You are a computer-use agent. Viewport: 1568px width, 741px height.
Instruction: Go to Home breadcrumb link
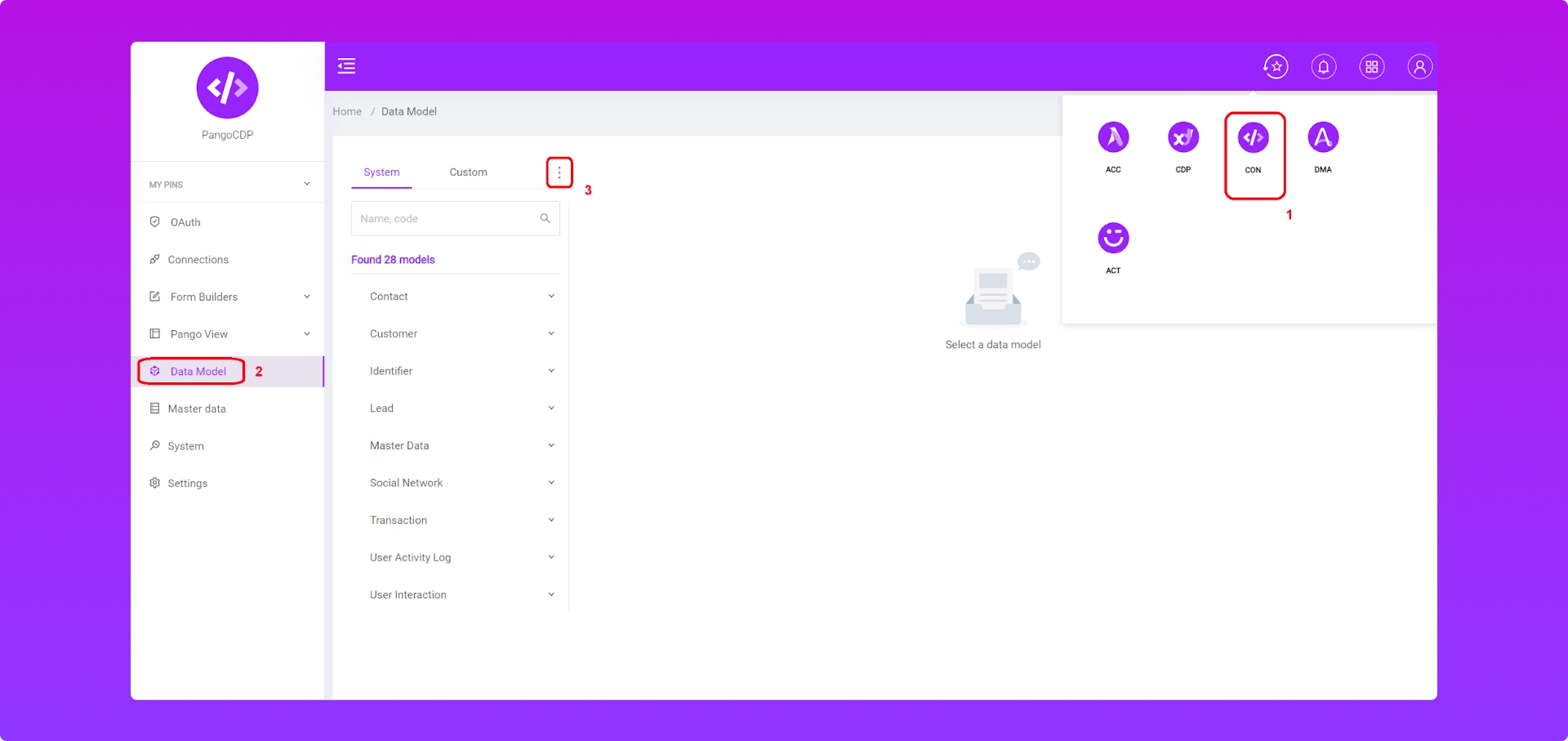point(347,112)
